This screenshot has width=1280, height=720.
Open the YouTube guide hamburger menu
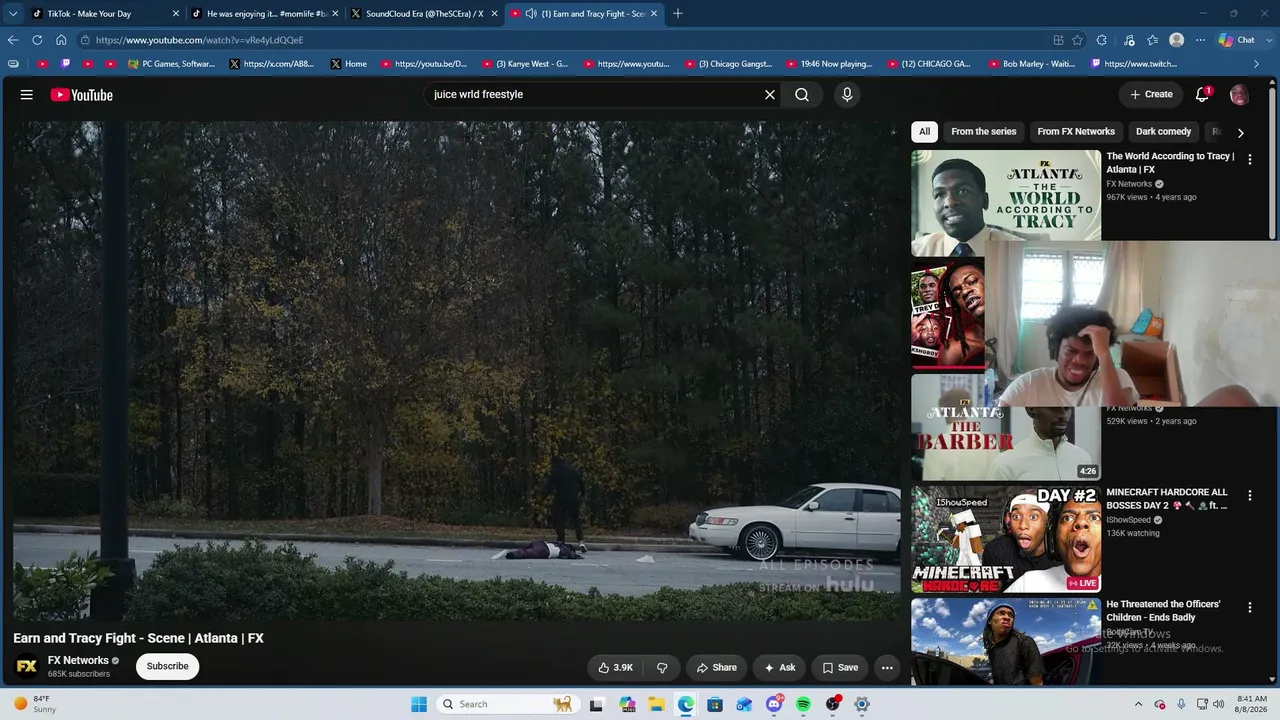coord(27,95)
